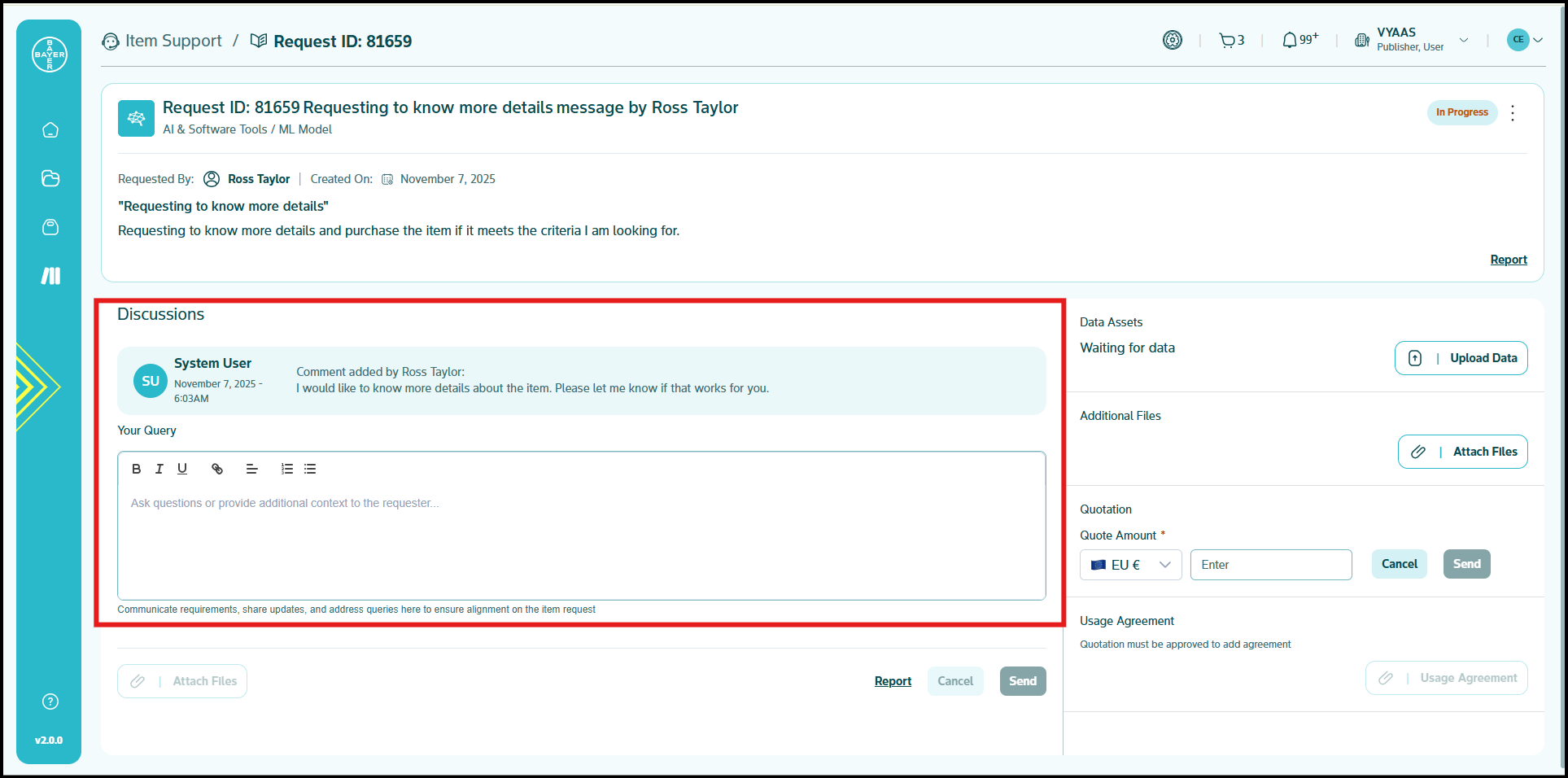Screen dimensions: 1568x778
Task: Expand the VYAAS publisher account dropdown
Action: coord(1463,41)
